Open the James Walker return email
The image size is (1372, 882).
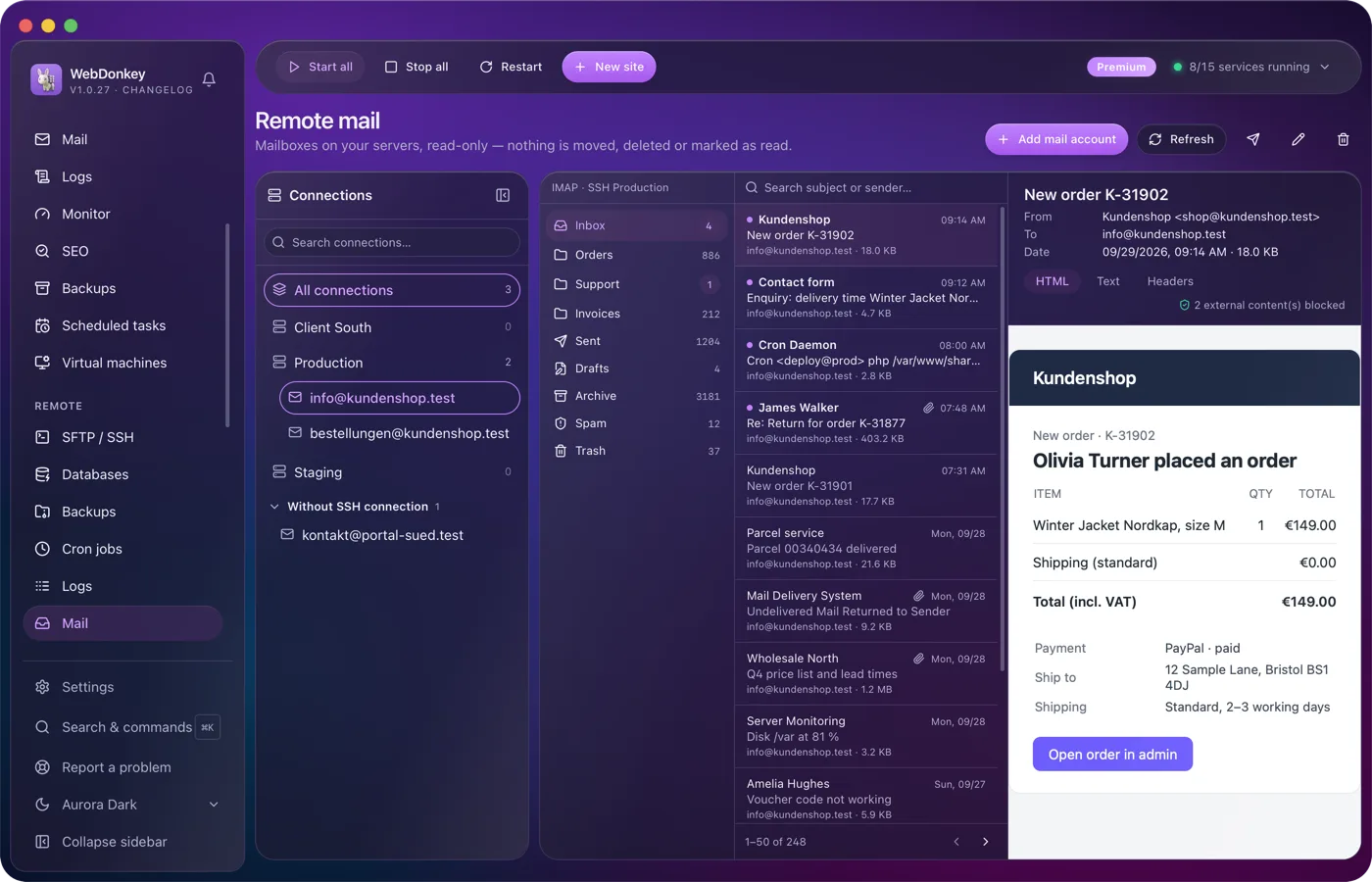click(866, 423)
